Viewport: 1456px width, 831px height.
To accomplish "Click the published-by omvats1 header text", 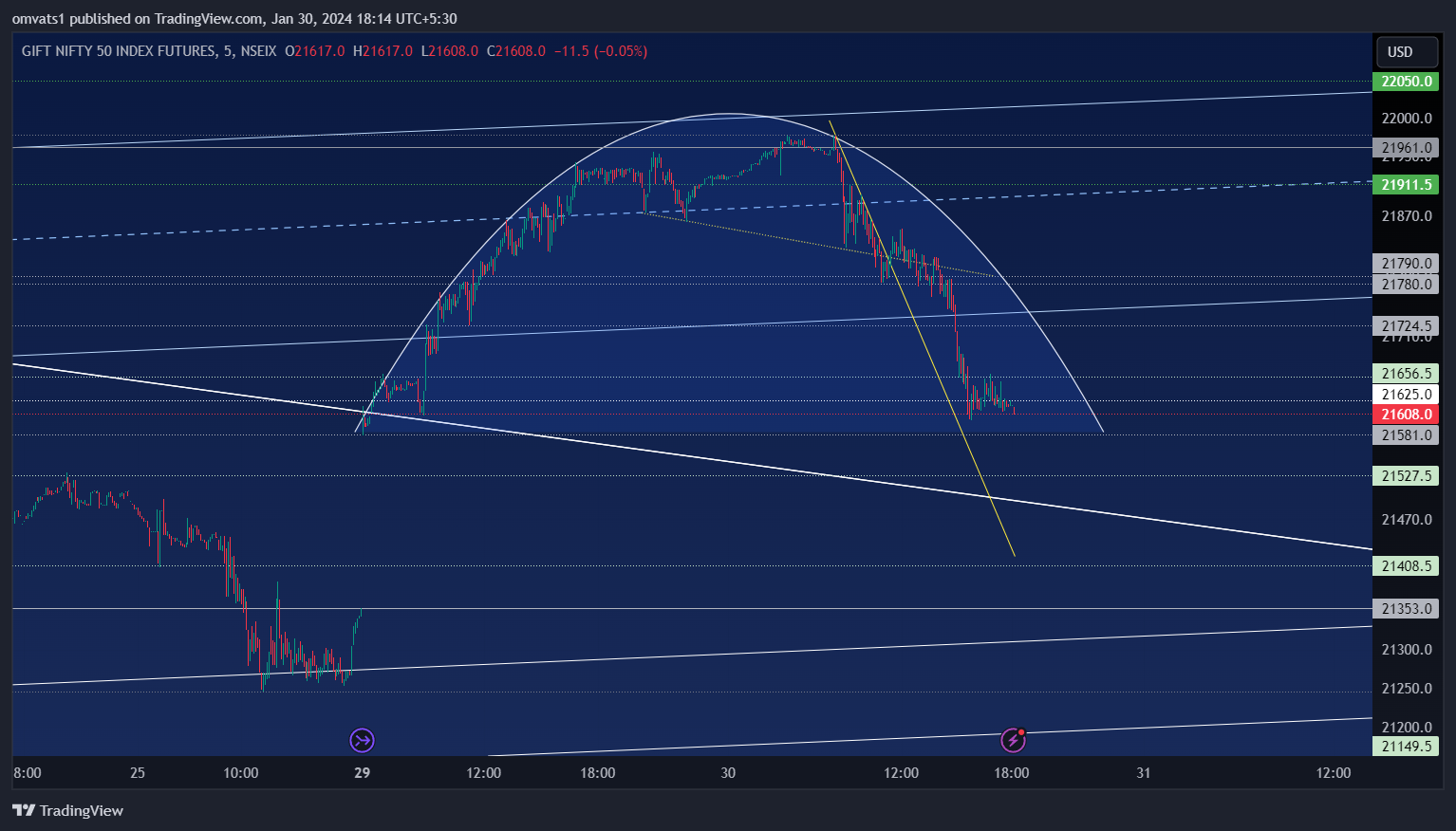I will (234, 19).
